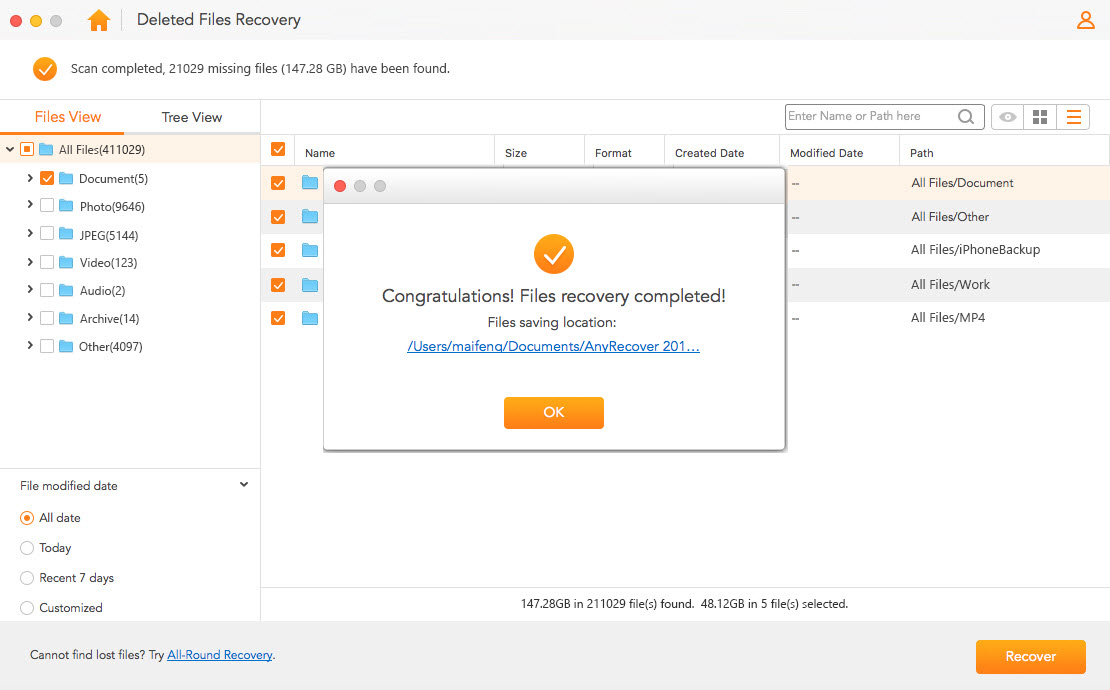
Task: Select the orange list view icon
Action: pos(1073,116)
